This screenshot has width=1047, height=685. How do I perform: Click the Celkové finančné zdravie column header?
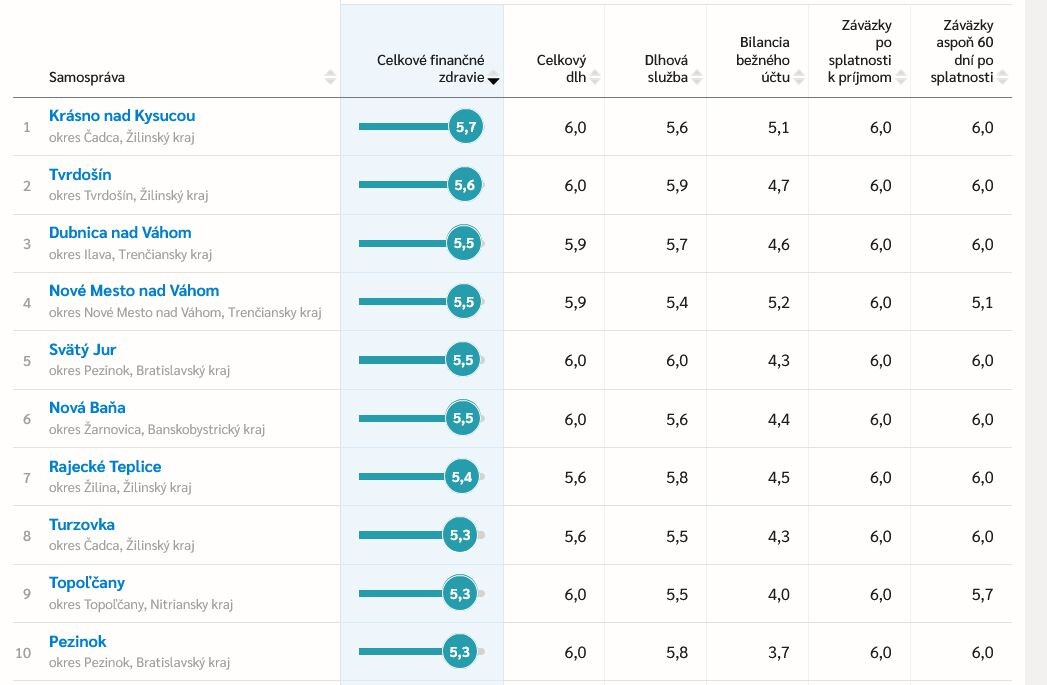click(431, 69)
